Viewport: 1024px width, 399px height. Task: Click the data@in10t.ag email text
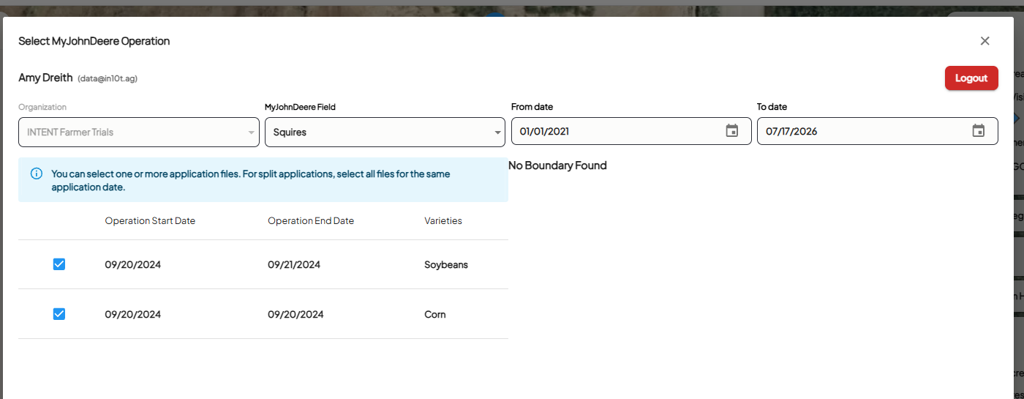click(107, 78)
